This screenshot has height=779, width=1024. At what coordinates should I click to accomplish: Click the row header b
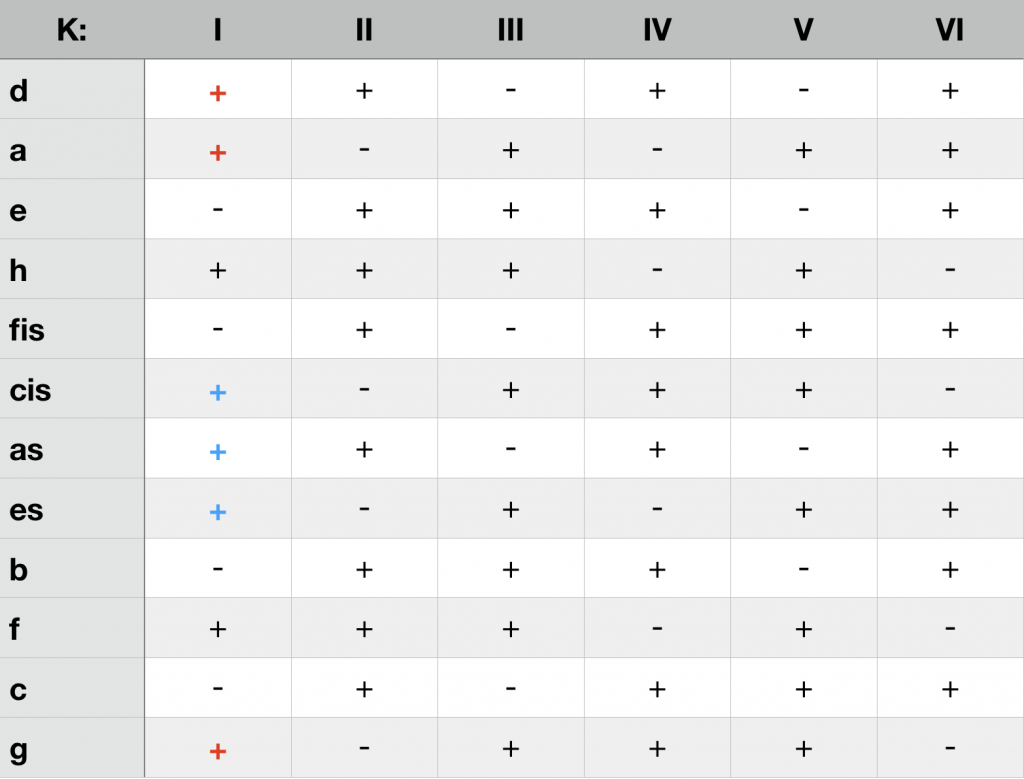(18, 570)
